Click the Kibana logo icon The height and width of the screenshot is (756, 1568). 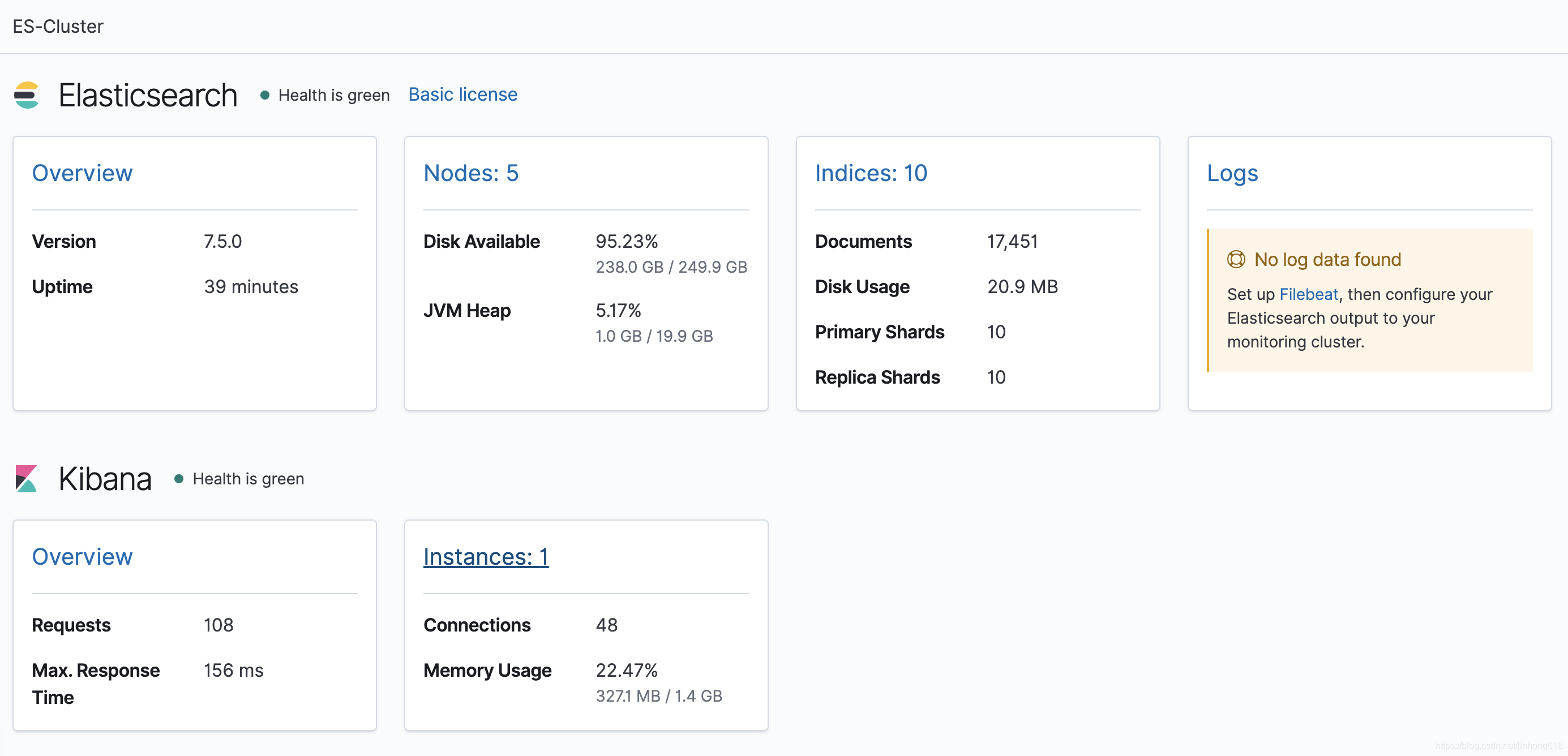[x=26, y=478]
